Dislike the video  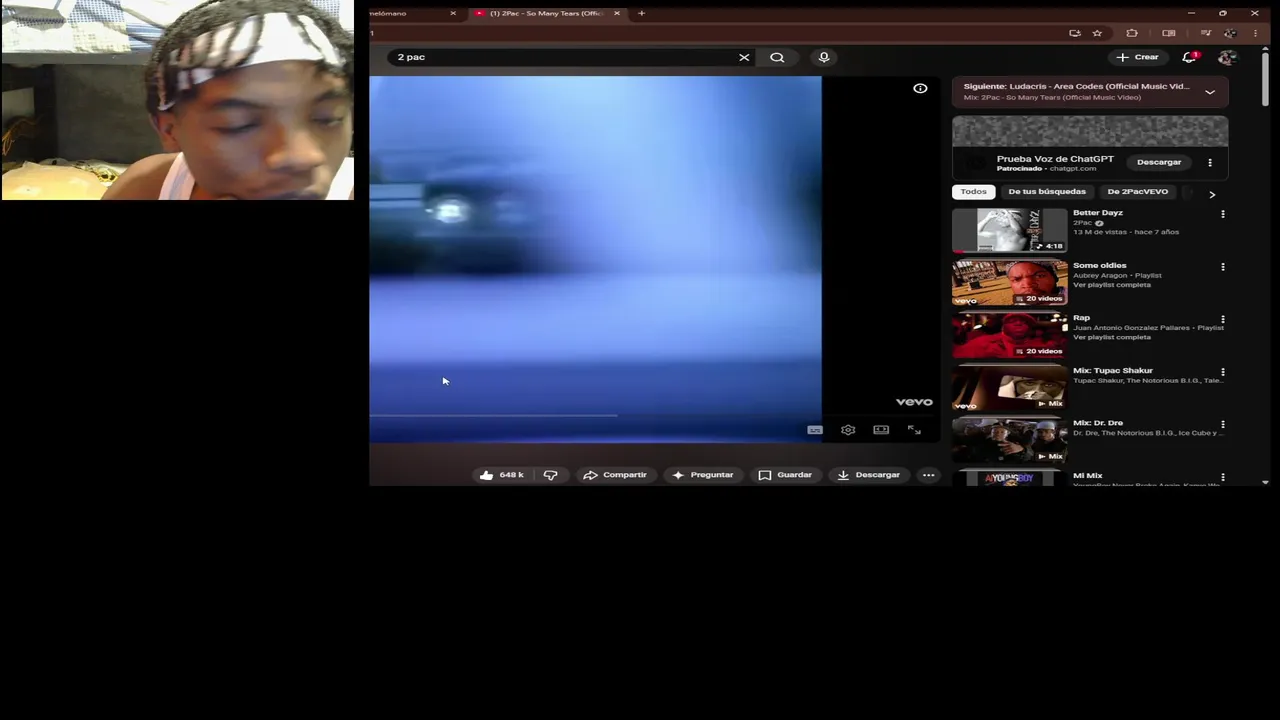click(550, 475)
